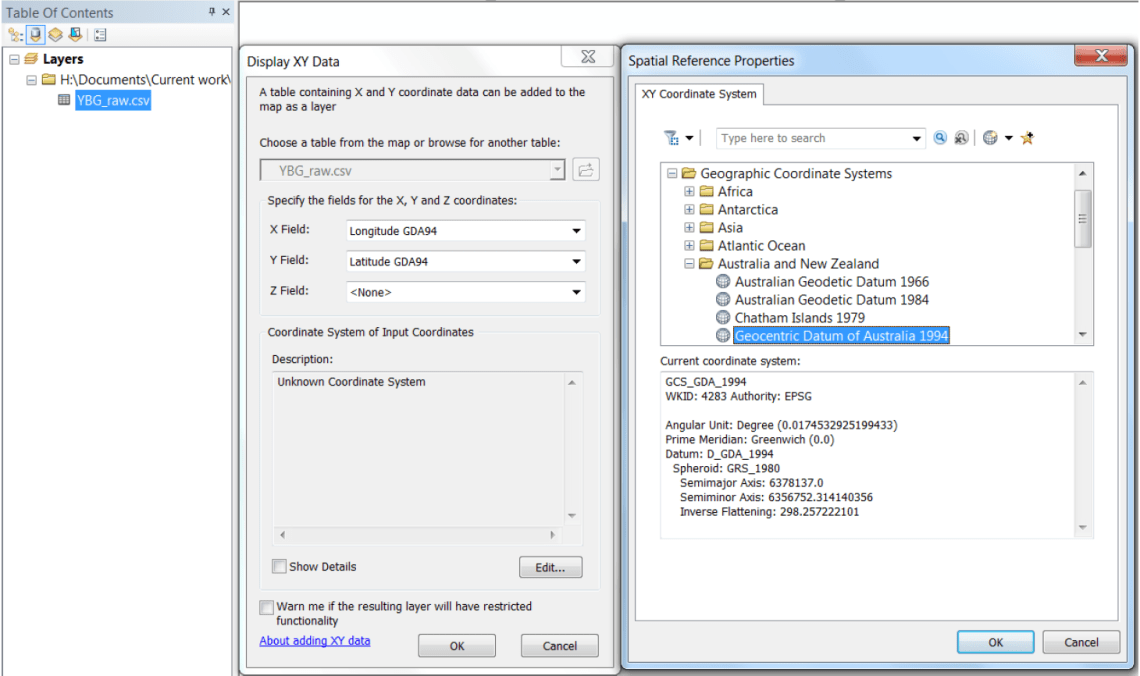Click the Edit... button
The height and width of the screenshot is (676, 1140).
(550, 567)
